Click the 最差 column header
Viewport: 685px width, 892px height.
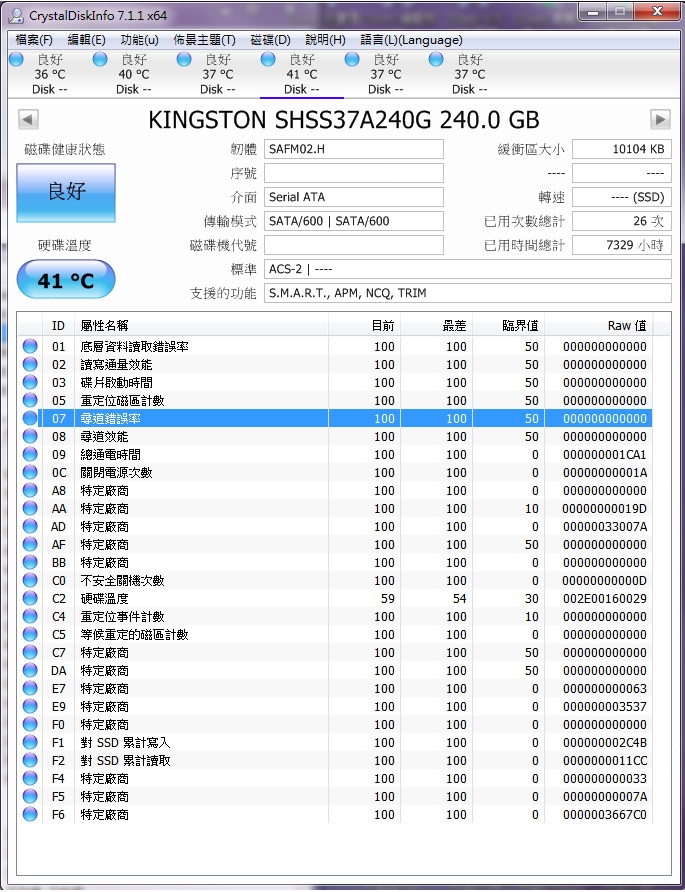click(436, 325)
